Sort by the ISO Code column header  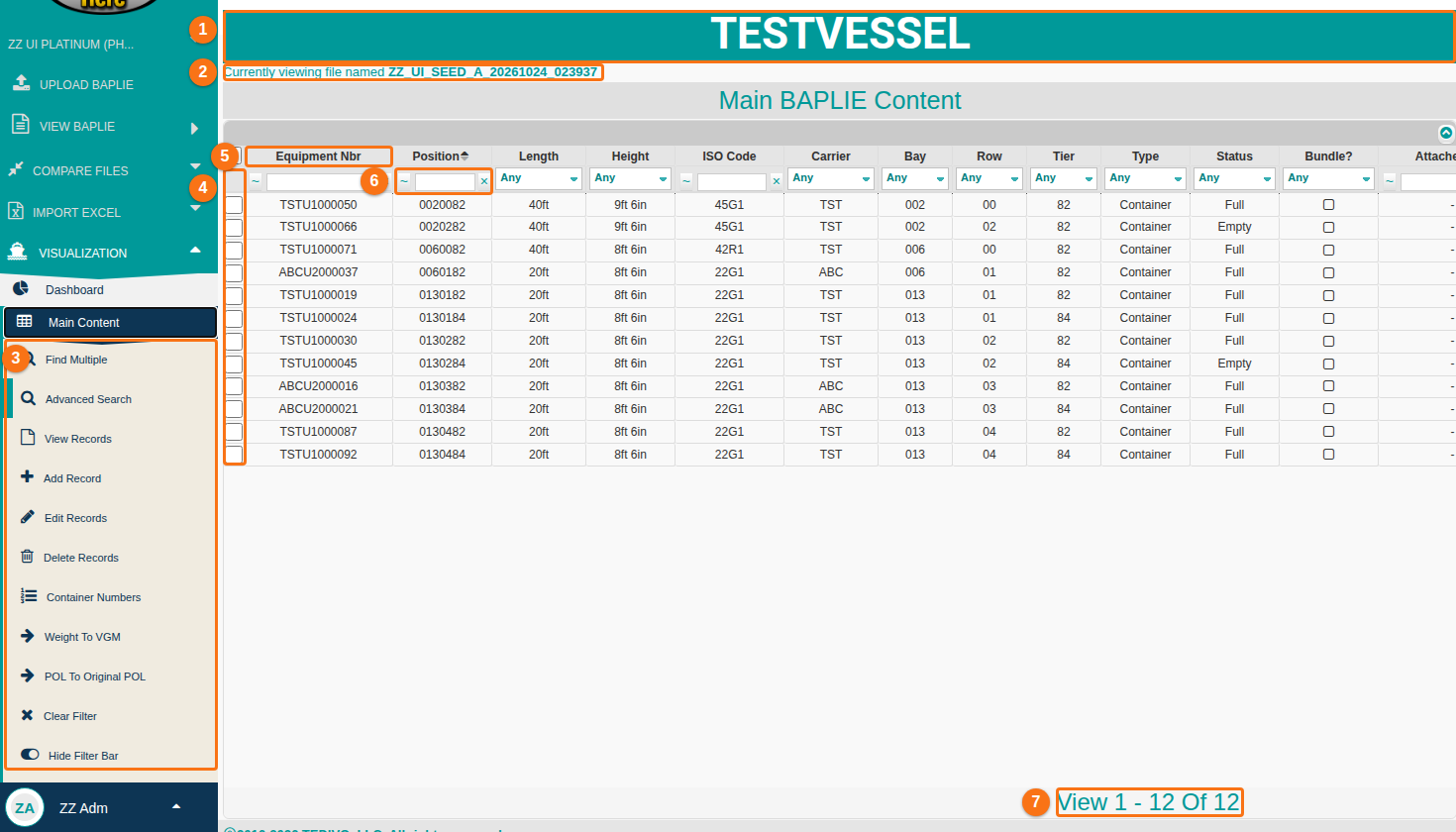pyautogui.click(x=729, y=156)
